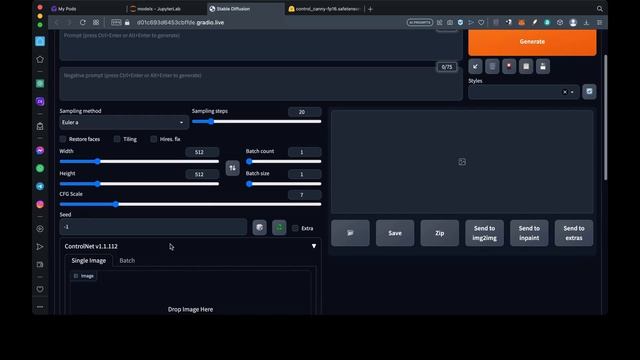The width and height of the screenshot is (640, 360).
Task: Click the tab search magnifier icon
Action: [600, 9]
